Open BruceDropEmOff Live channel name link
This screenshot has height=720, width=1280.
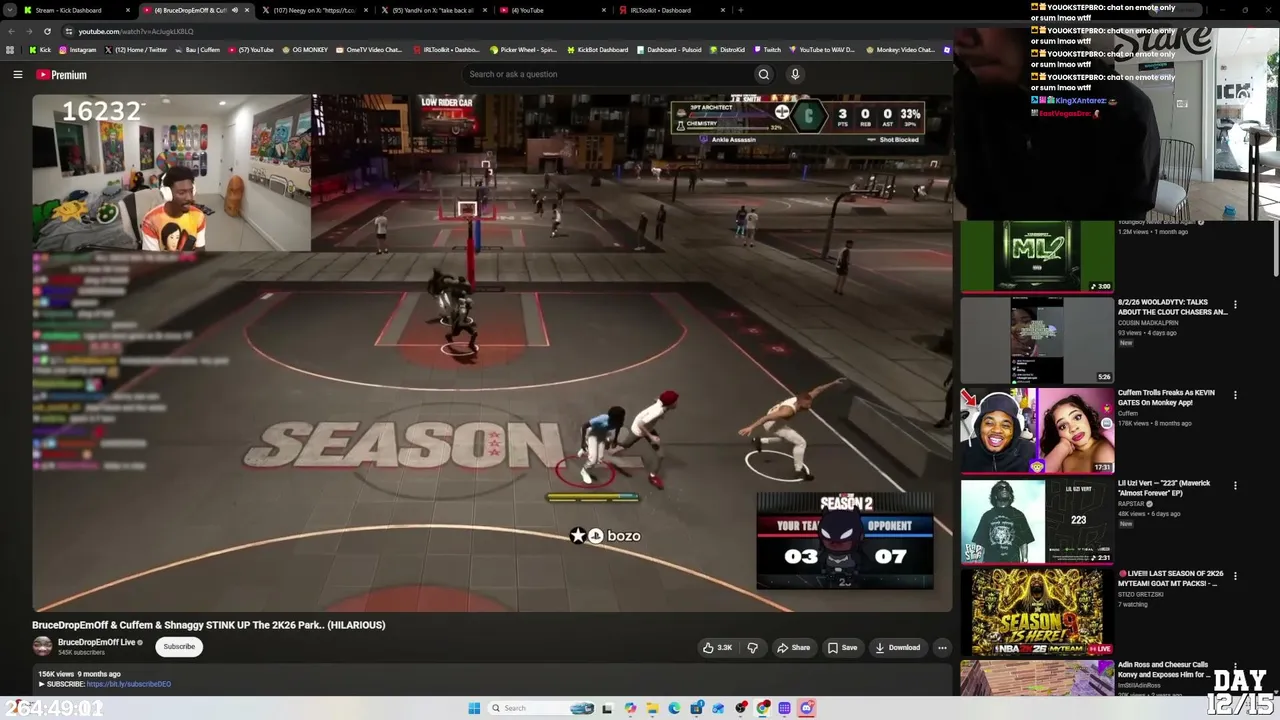coord(96,642)
